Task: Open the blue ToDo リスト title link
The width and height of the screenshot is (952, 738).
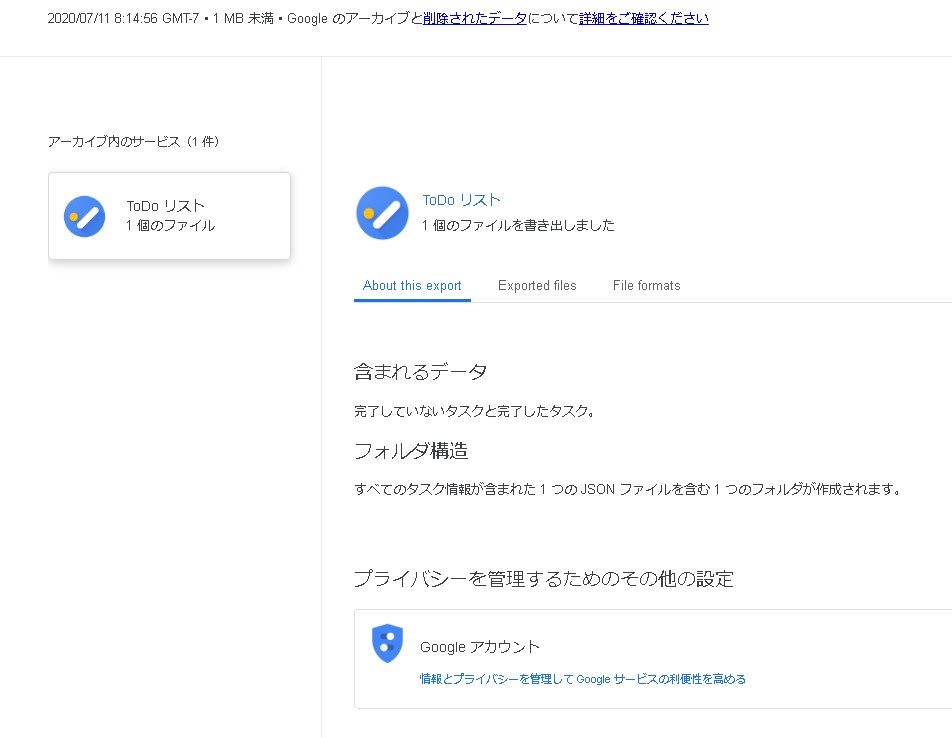Action: pos(461,200)
